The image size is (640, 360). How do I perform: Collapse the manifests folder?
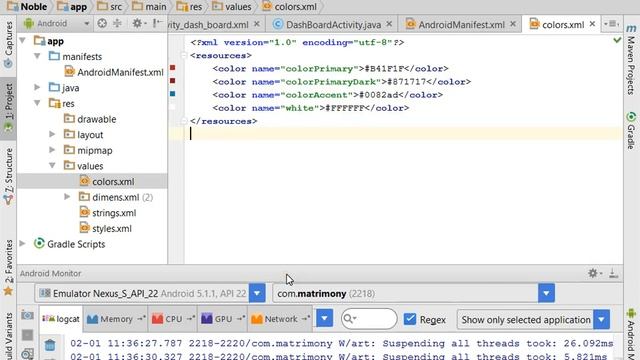(x=38, y=56)
